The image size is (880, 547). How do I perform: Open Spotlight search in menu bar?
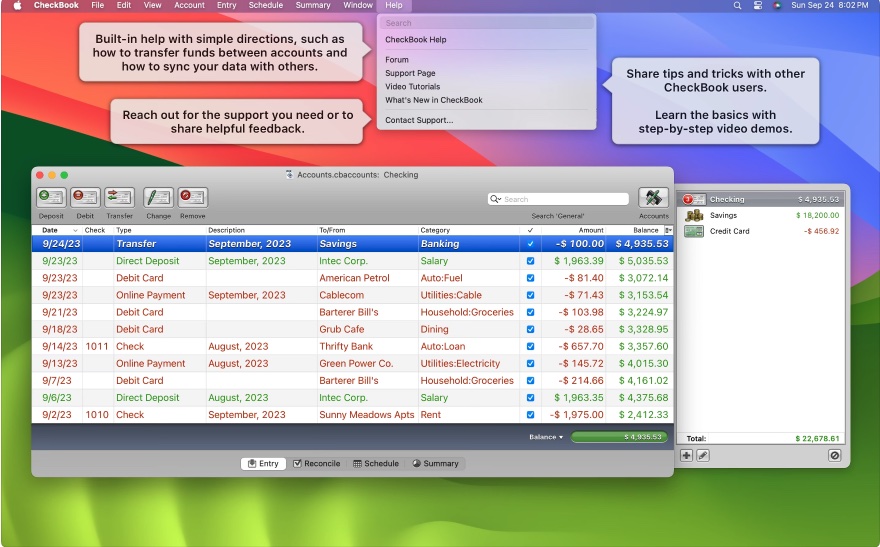coord(737,5)
